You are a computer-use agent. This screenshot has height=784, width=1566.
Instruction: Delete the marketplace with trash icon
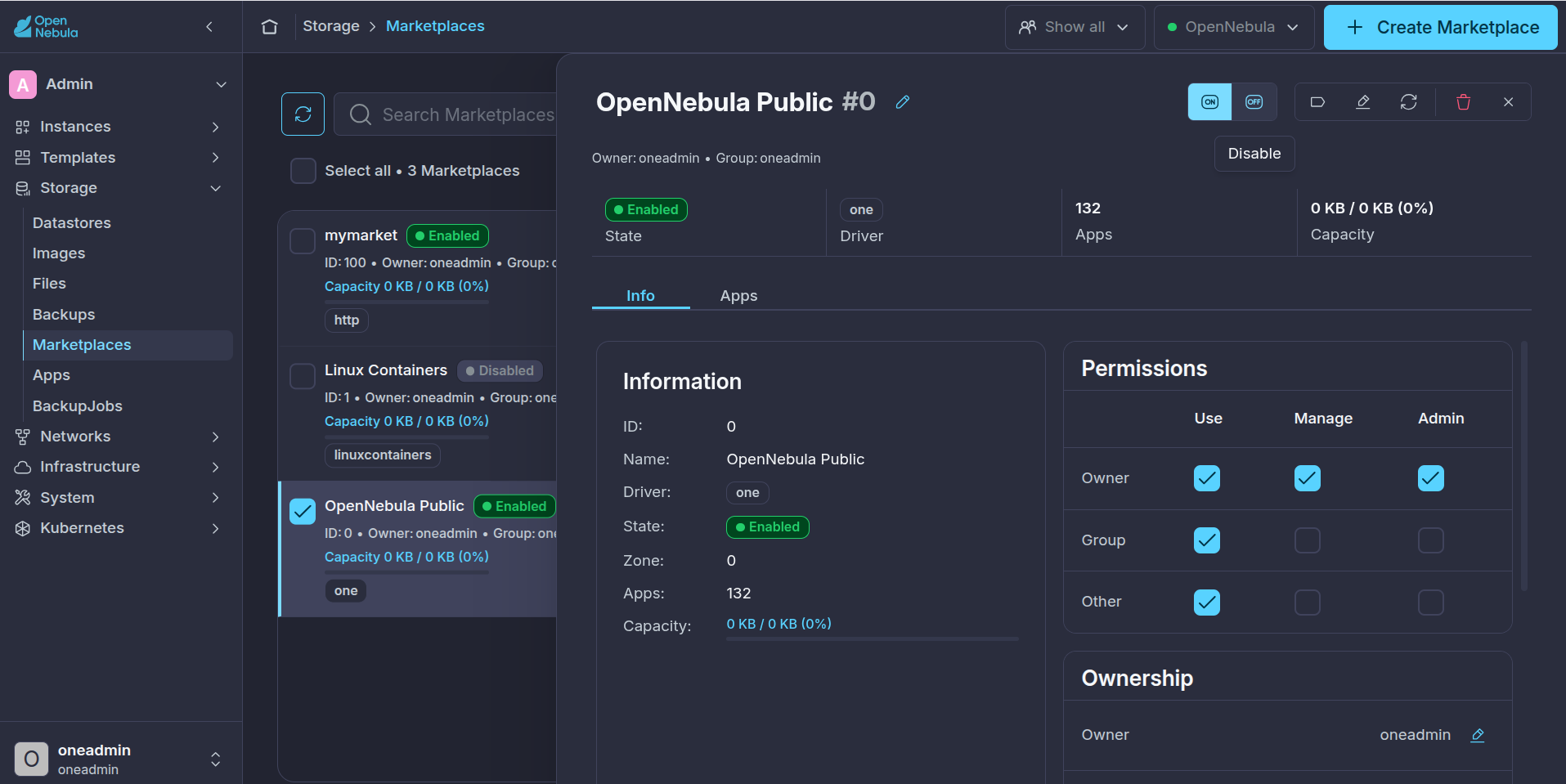(1464, 102)
